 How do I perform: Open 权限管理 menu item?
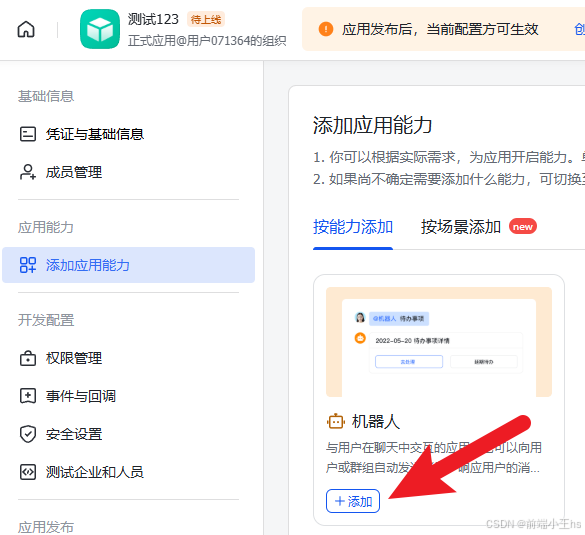[x=128, y=358]
